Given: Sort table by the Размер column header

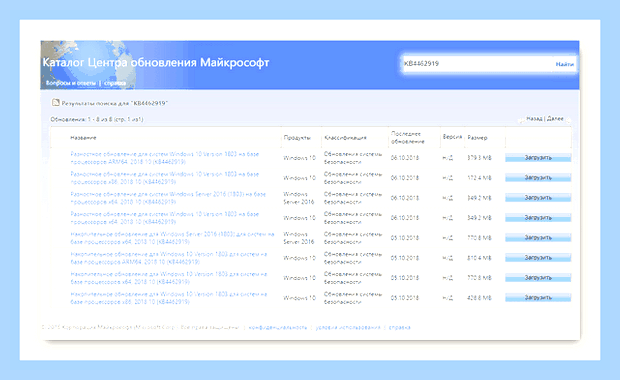Looking at the screenshot, I should tap(477, 138).
